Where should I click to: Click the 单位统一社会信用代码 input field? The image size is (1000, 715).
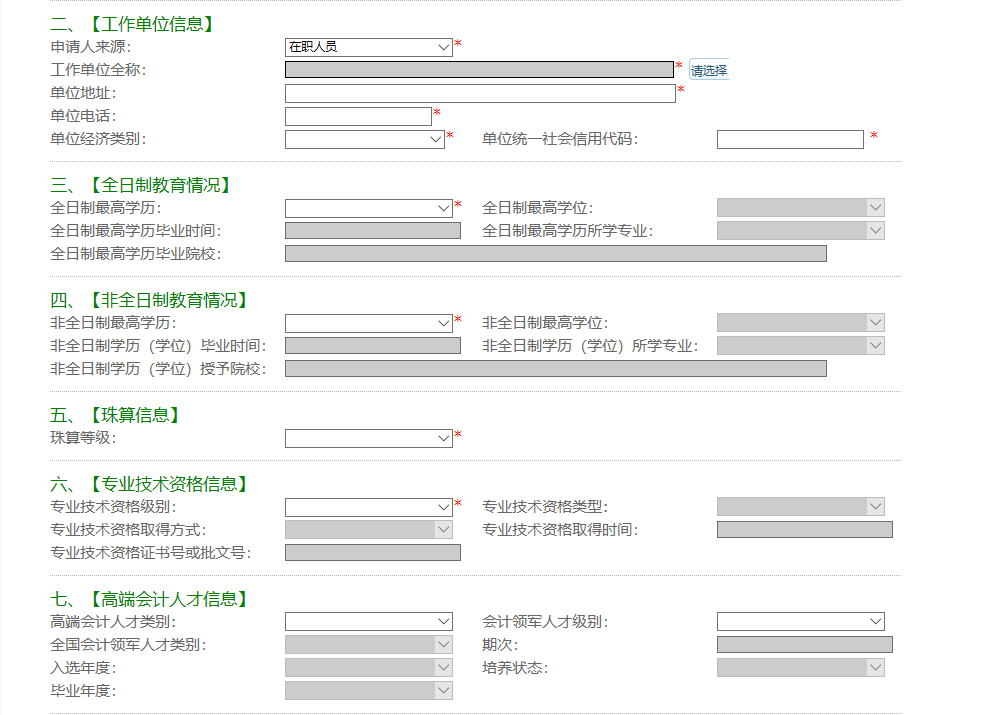(x=790, y=139)
